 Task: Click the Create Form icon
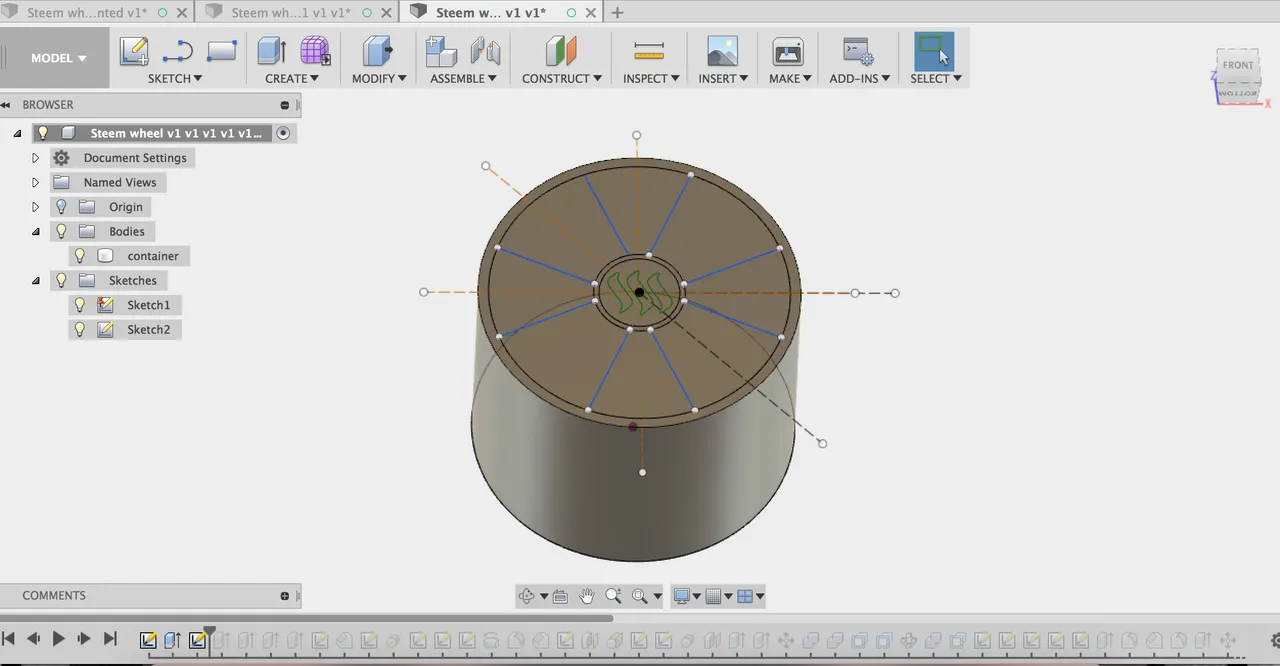point(315,51)
